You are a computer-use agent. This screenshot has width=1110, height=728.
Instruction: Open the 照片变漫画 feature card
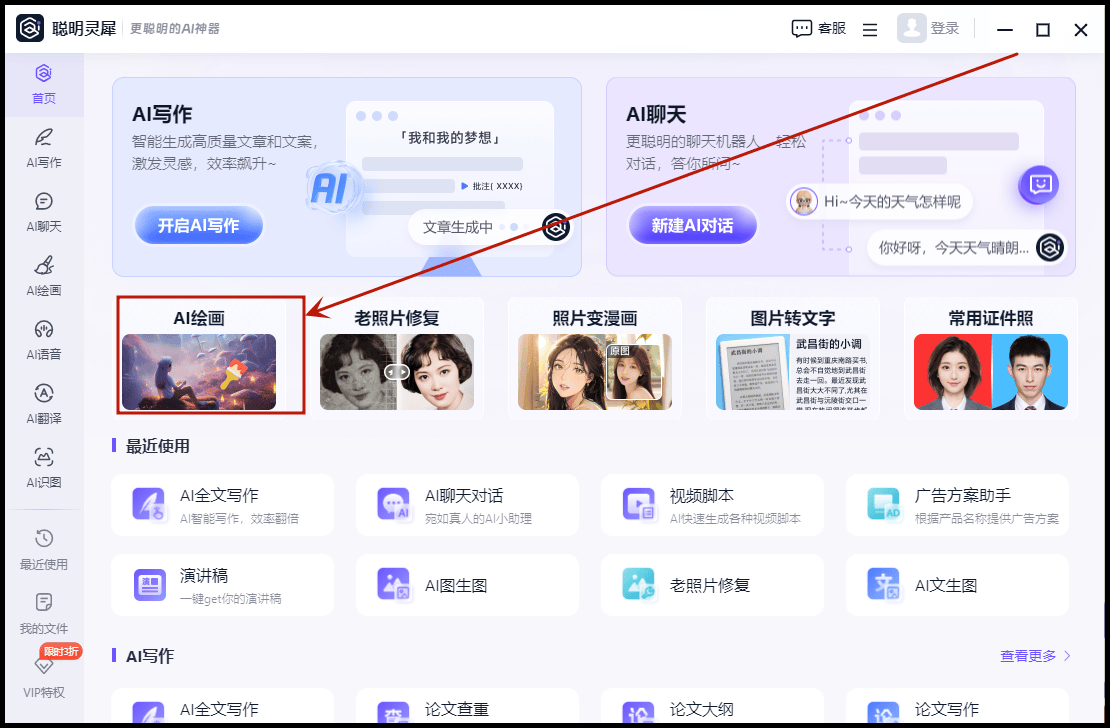pos(594,358)
